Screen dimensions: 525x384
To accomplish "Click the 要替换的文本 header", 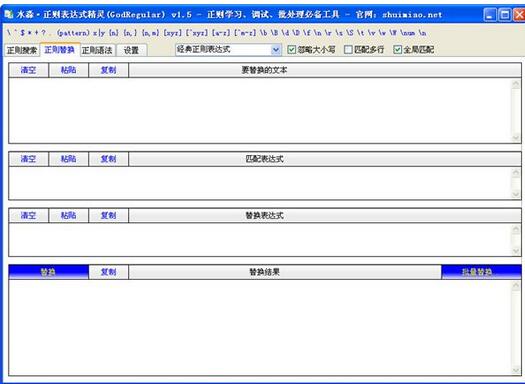I will tap(325, 70).
